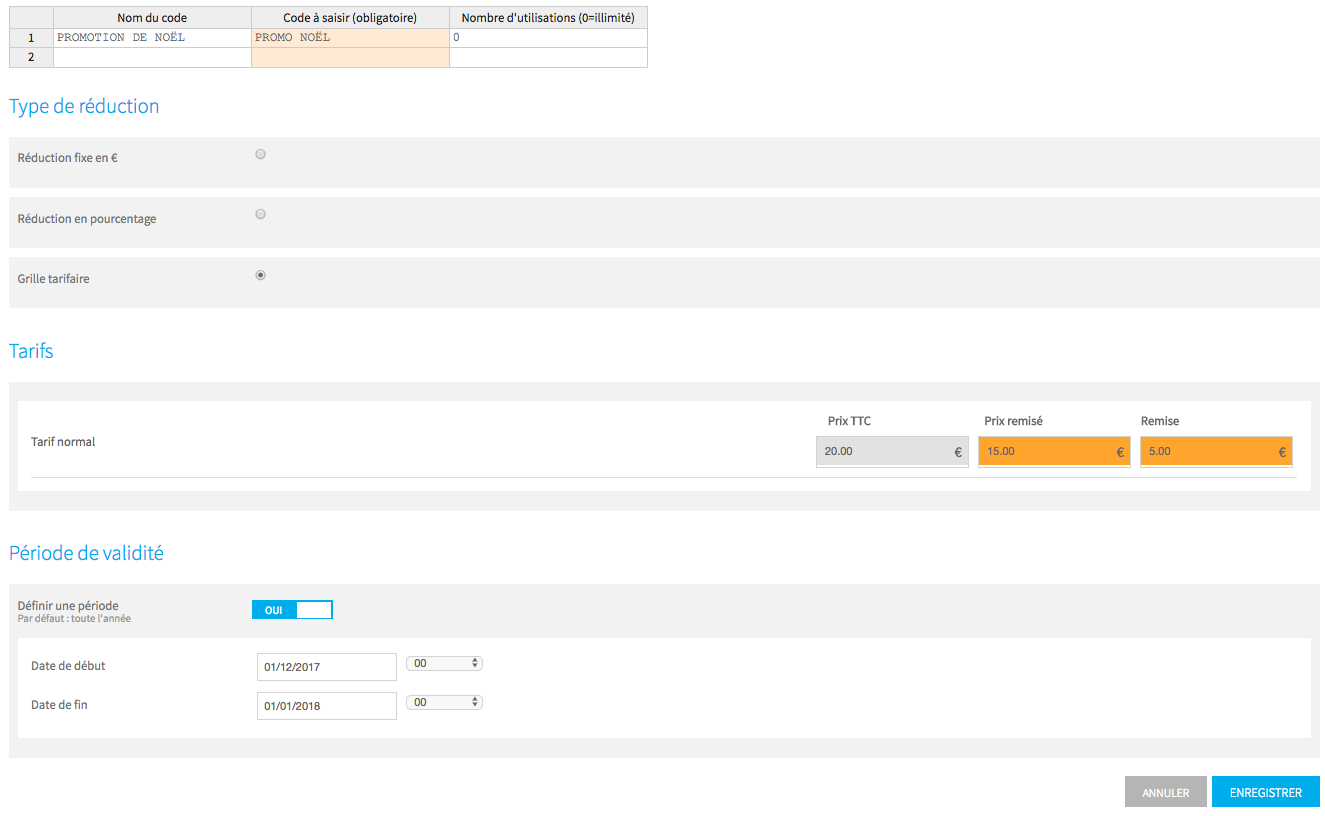Select the 'PROMO NOËL' code cell

[x=350, y=38]
